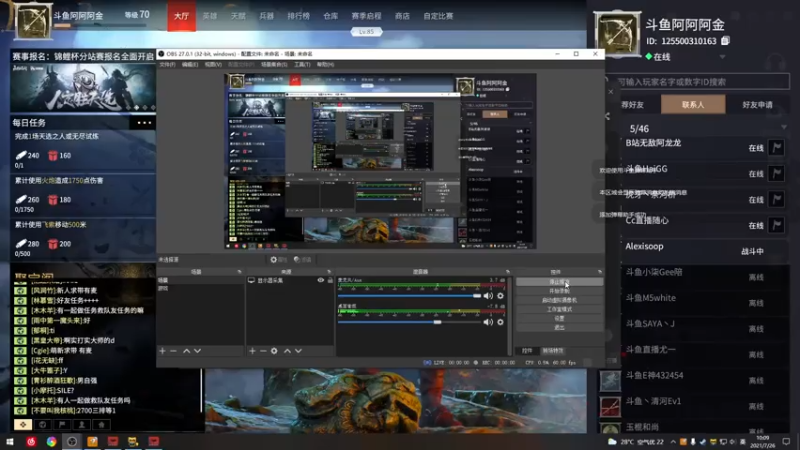
Task: Open daily tasks three-dot menu
Action: (x=144, y=122)
